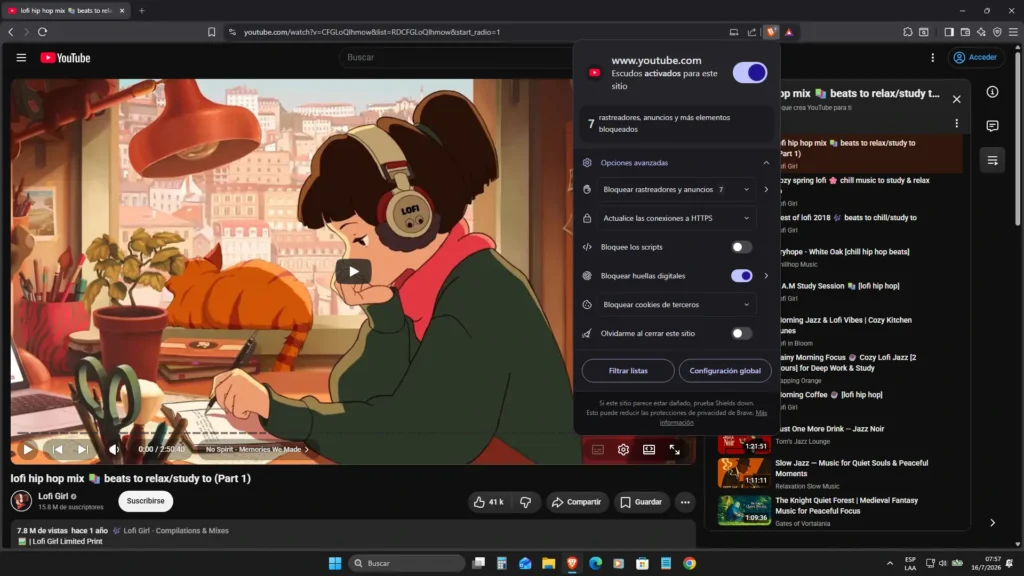The width and height of the screenshot is (1024, 576).
Task: Reload the current page
Action: coord(42,32)
